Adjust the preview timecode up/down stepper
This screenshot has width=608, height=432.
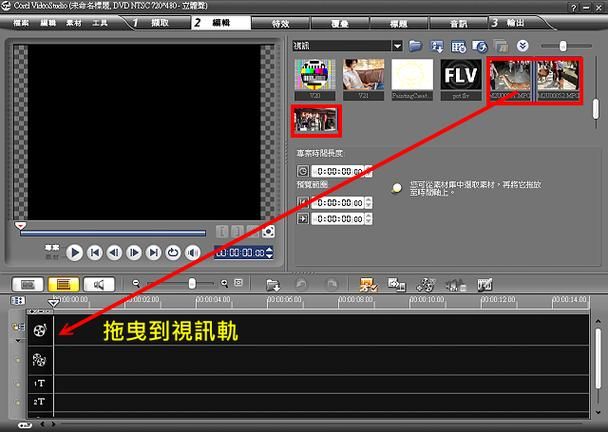269,253
